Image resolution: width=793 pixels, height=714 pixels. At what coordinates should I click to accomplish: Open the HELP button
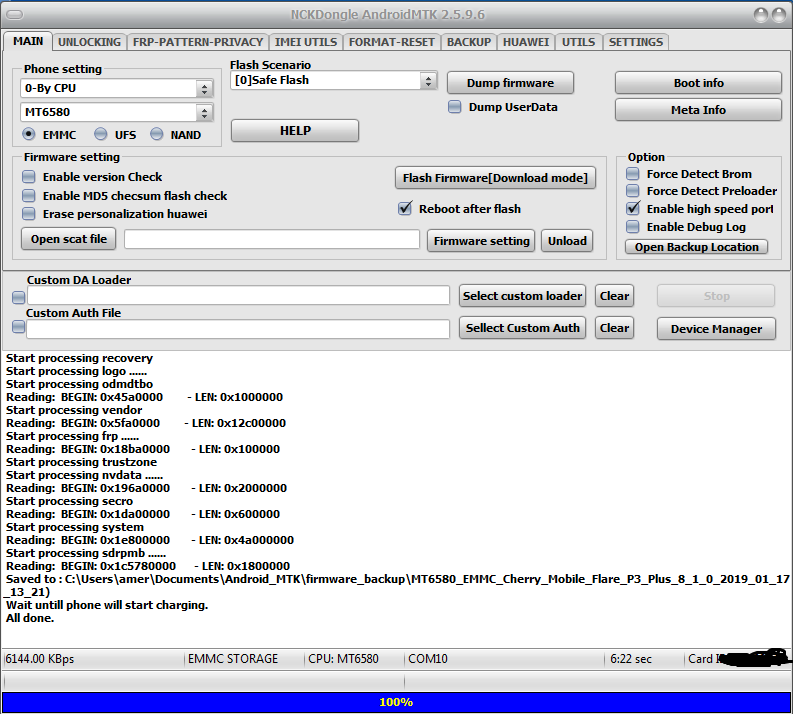click(295, 130)
